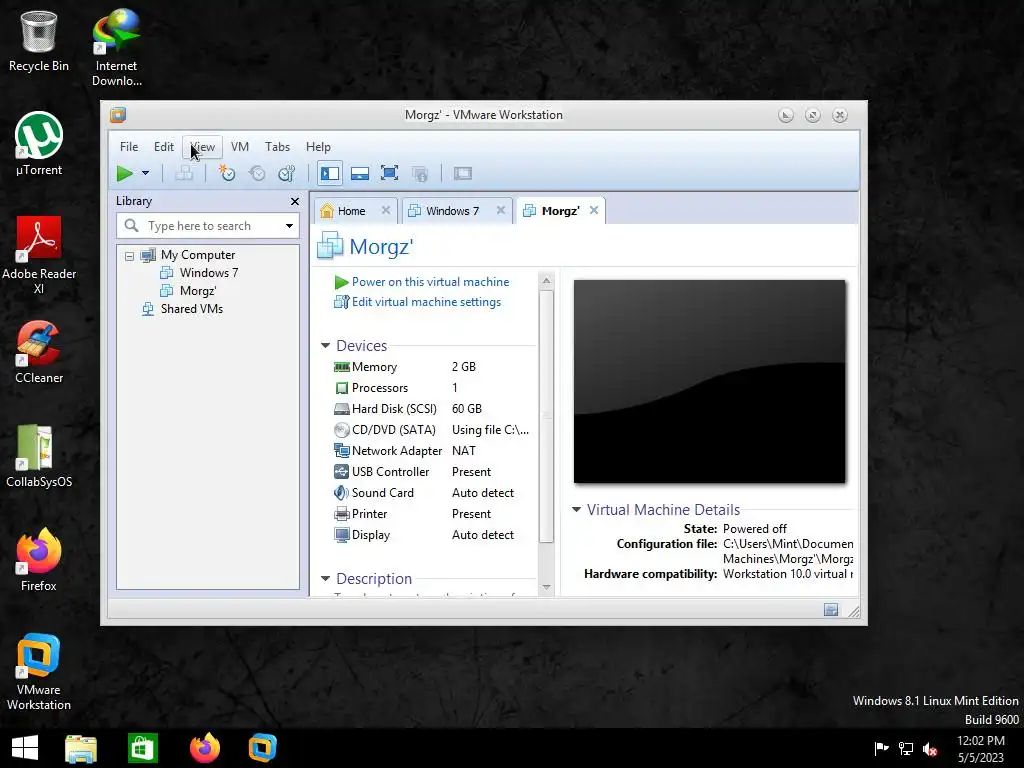The image size is (1024, 768).
Task: Open File Explorer from the taskbar
Action: [81, 748]
